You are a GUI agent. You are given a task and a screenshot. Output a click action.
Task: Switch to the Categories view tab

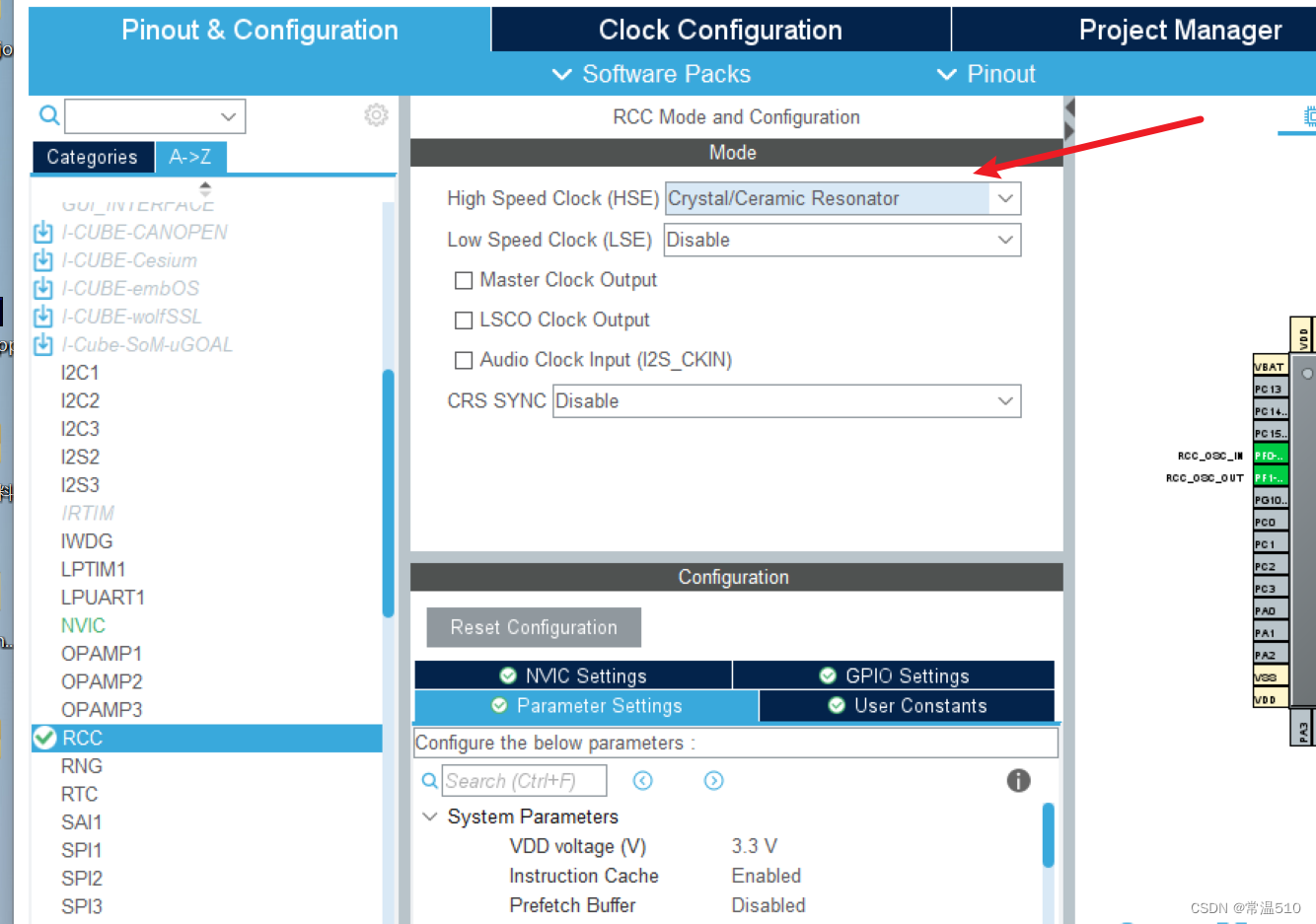(93, 157)
